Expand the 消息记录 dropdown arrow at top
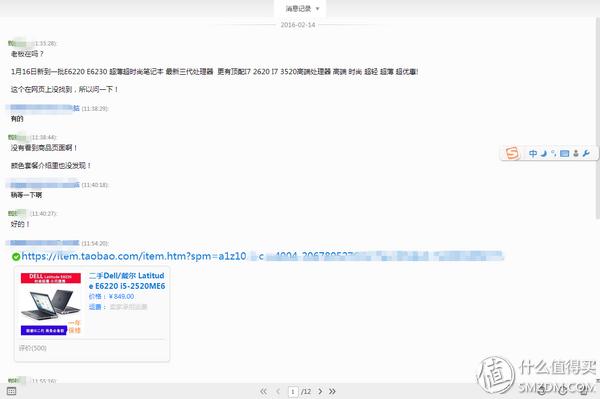Screen dimensions: 600x399 317,9
